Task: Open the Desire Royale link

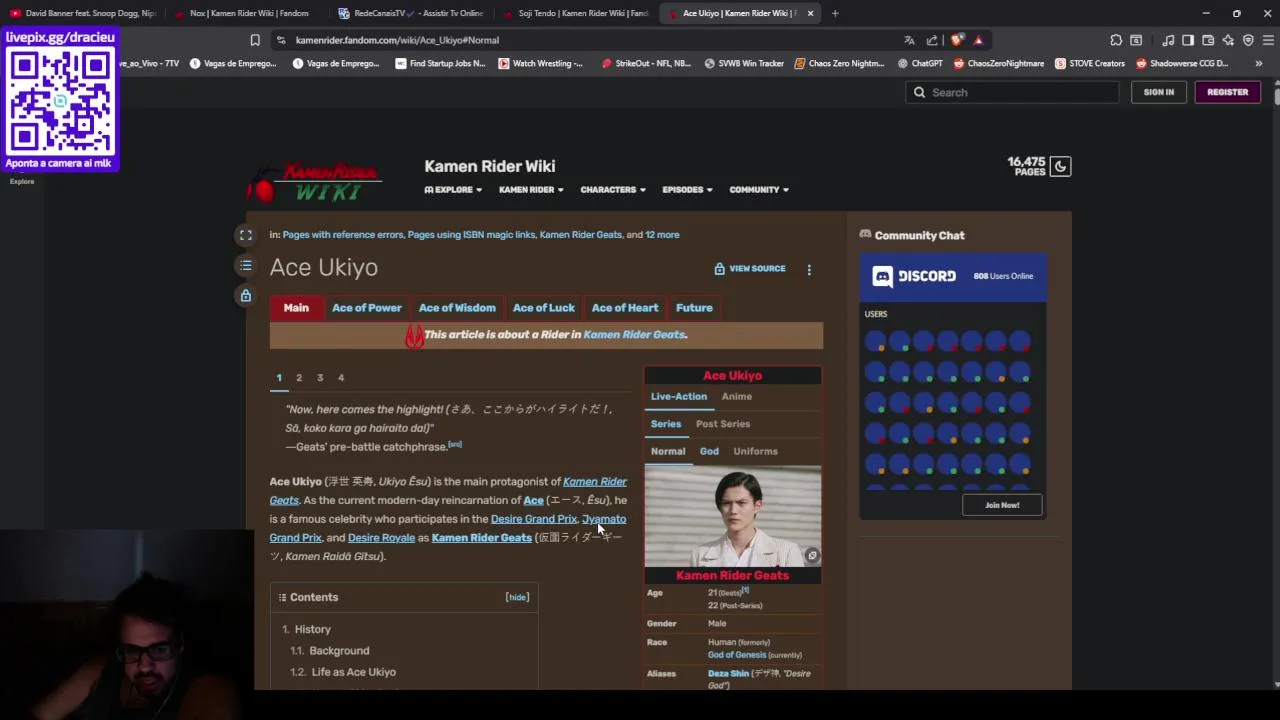Action: coord(381,538)
